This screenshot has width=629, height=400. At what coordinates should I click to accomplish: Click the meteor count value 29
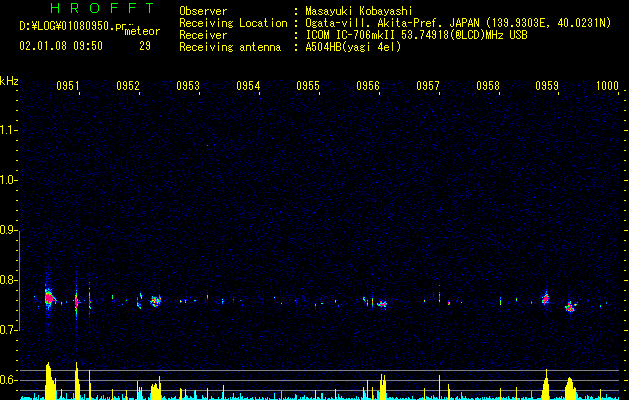(x=145, y=46)
